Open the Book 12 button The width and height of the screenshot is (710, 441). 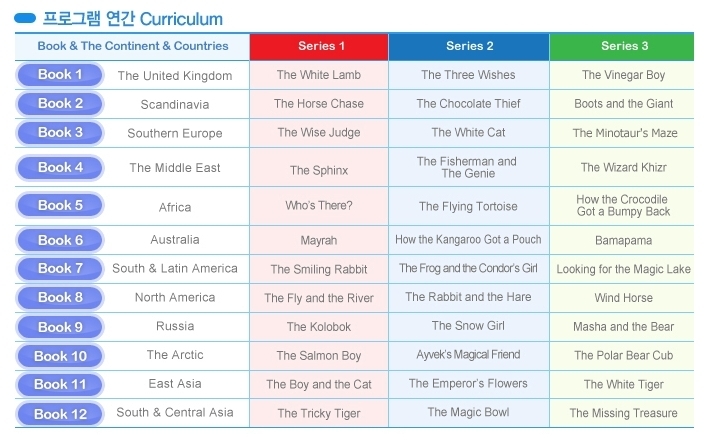(60, 414)
